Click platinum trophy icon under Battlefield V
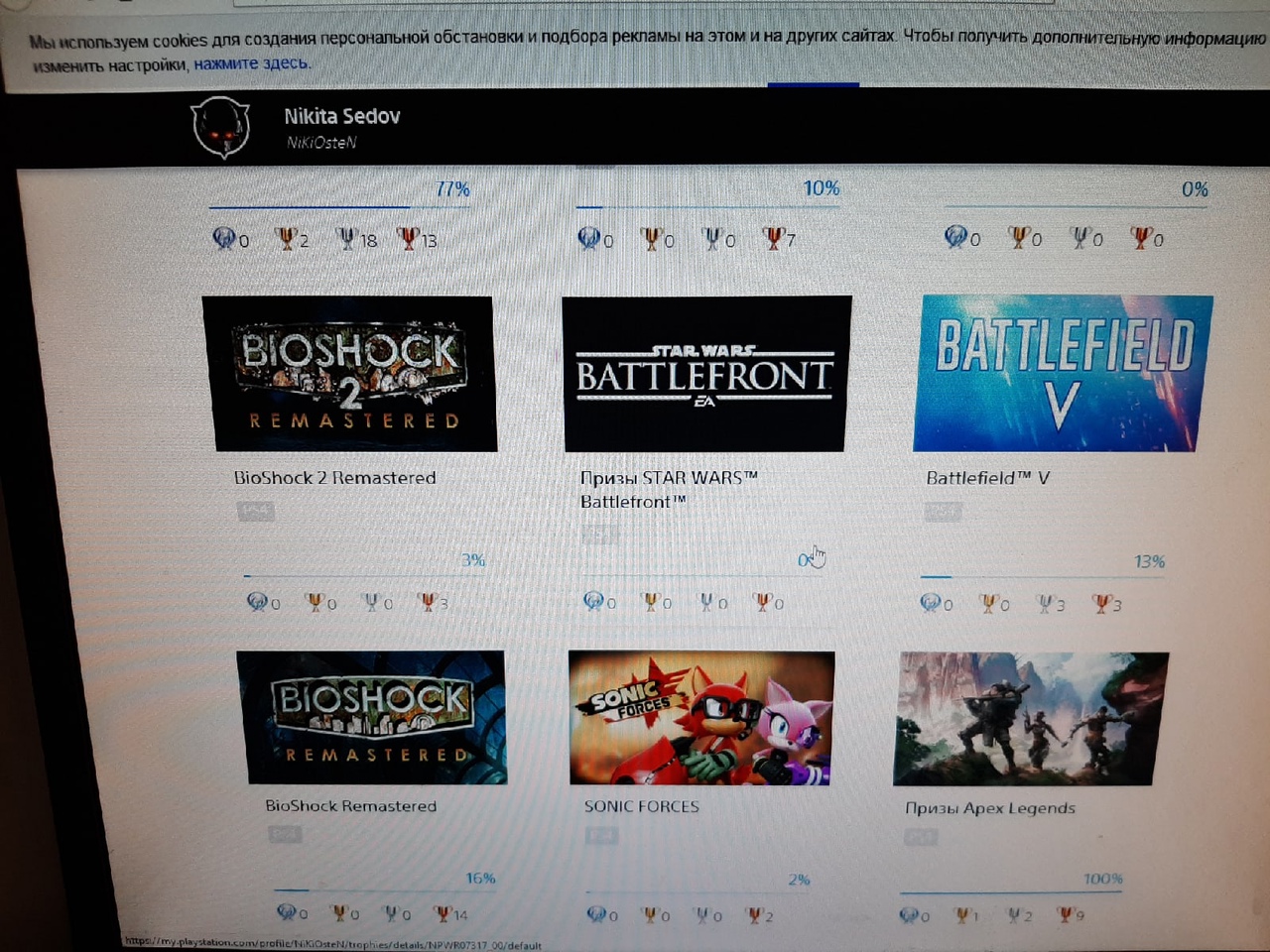1270x952 pixels. click(931, 602)
